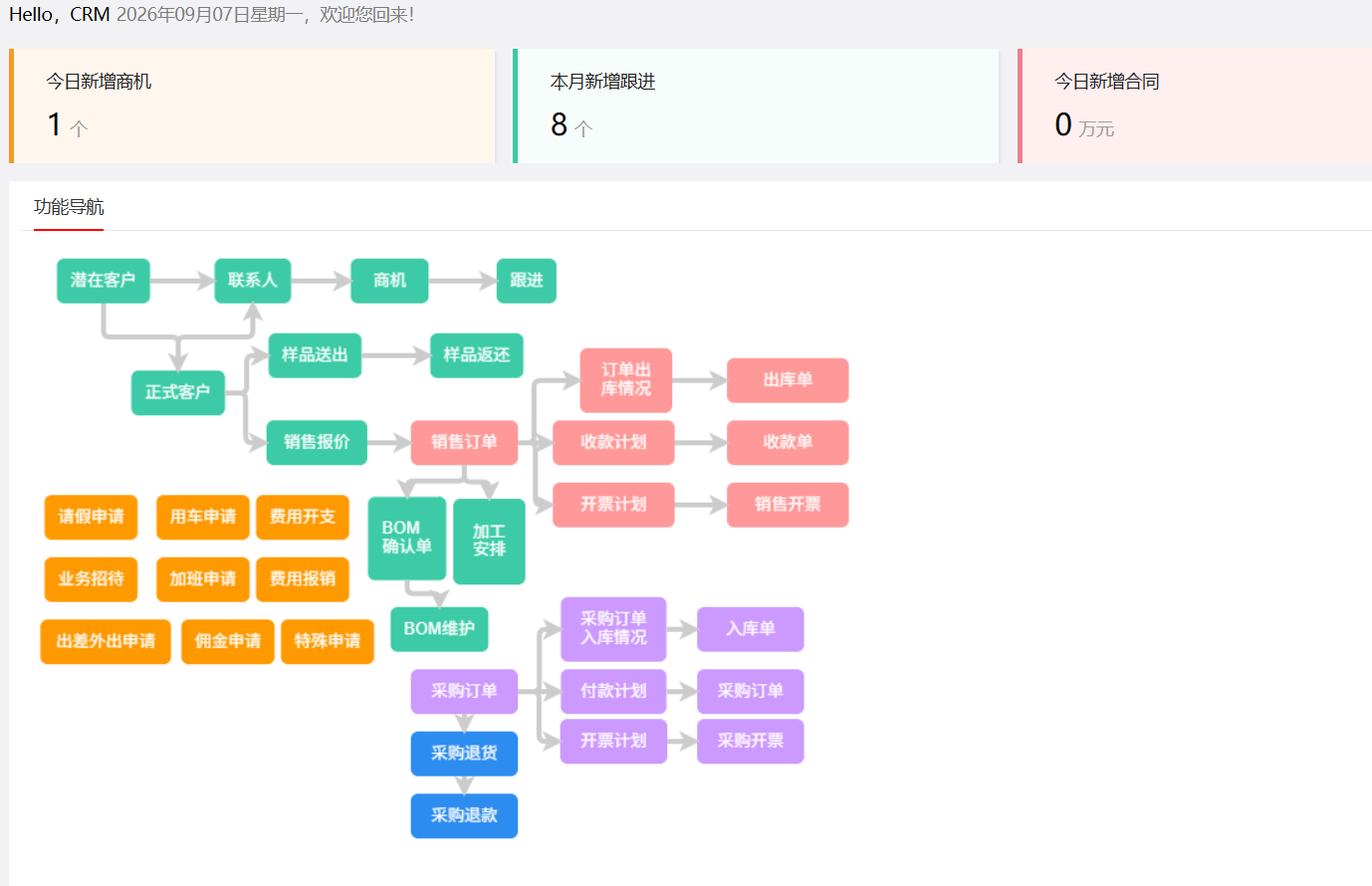The image size is (1372, 886).
Task: Click the 采购订单 node after 付款计划
Action: pyautogui.click(x=751, y=691)
